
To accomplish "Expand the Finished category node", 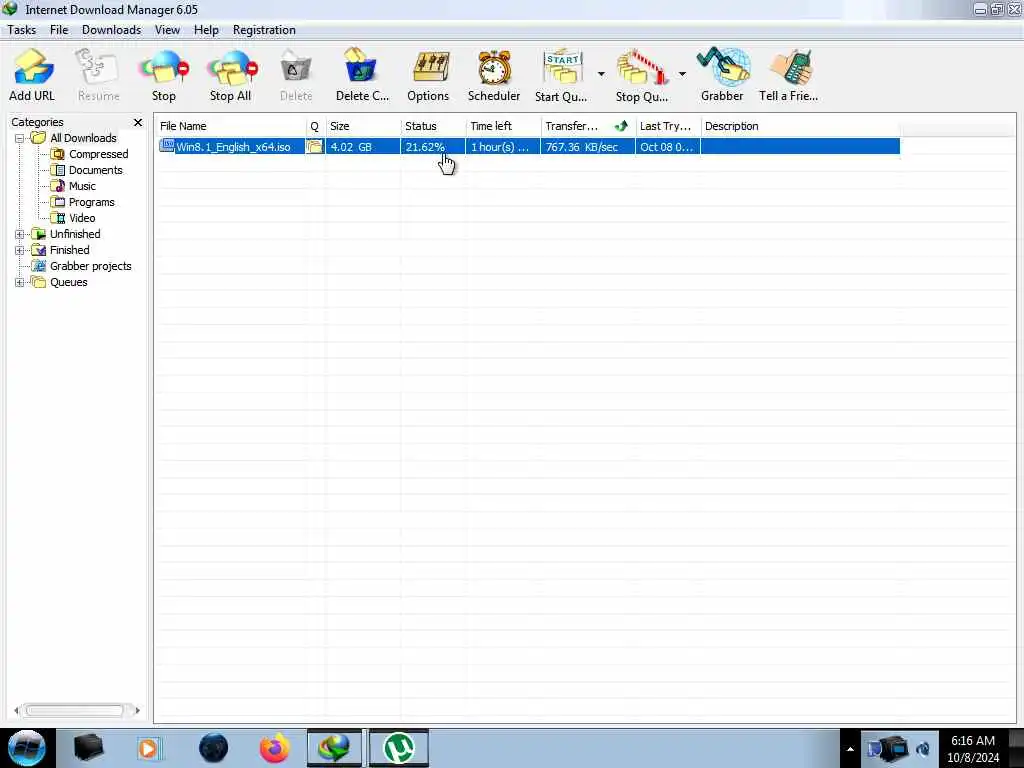I will tap(20, 250).
